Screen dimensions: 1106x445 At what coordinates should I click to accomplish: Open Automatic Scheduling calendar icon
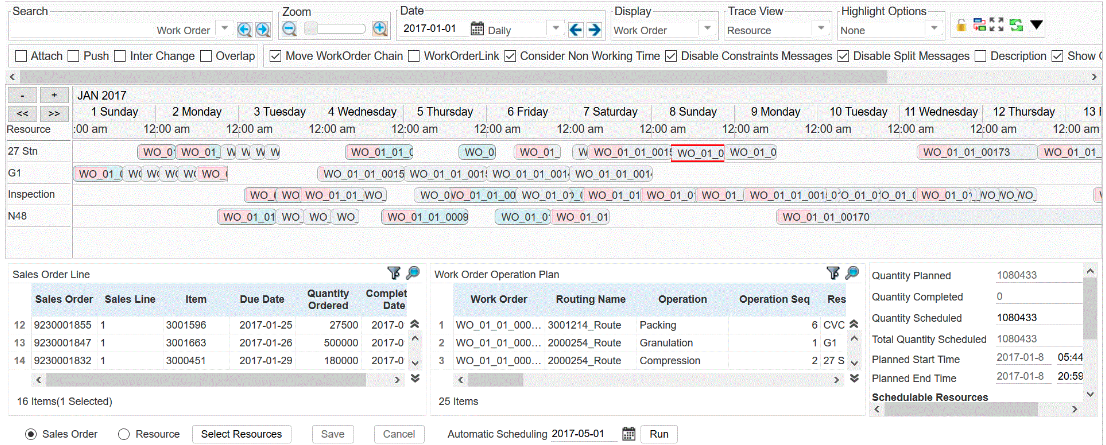point(629,434)
